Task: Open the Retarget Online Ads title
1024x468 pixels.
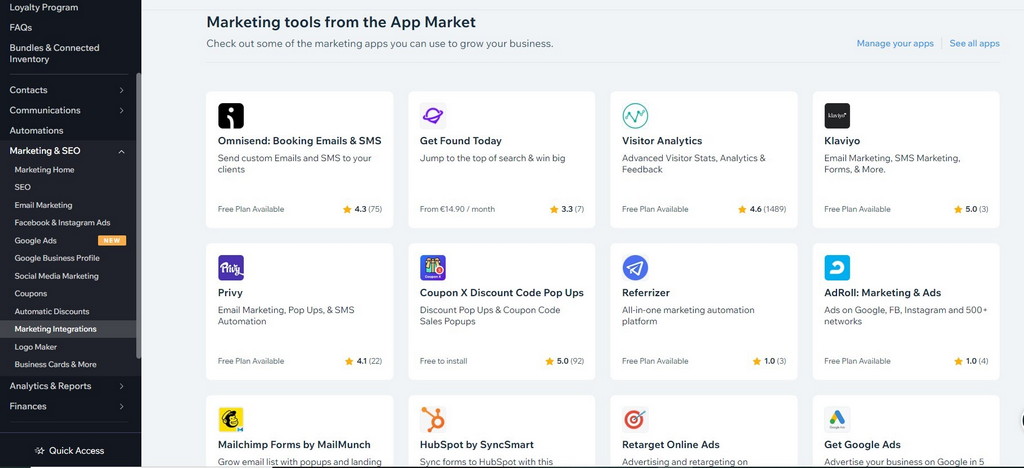Action: click(x=671, y=445)
